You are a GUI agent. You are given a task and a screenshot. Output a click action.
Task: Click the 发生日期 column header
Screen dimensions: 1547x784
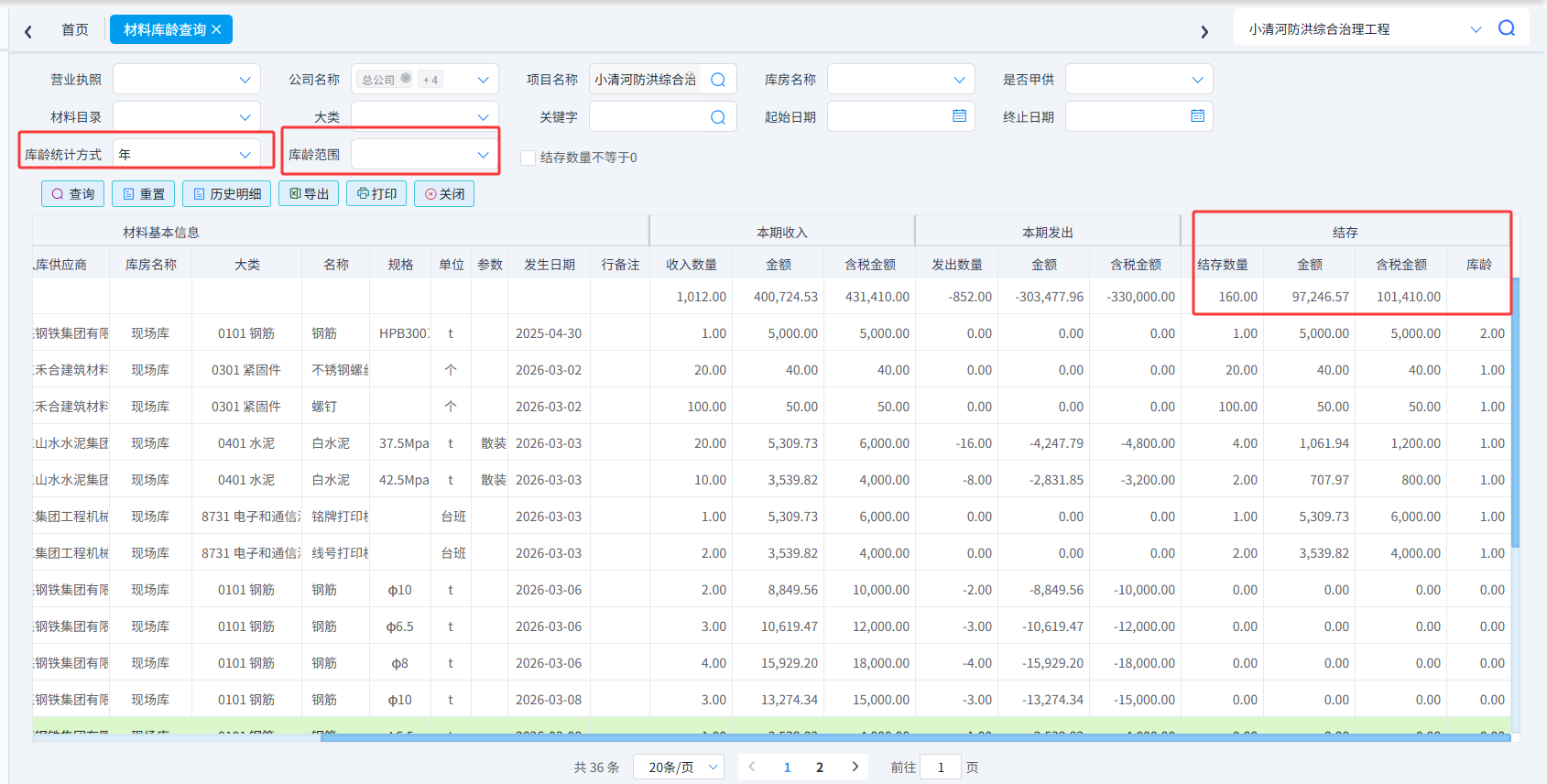[550, 265]
